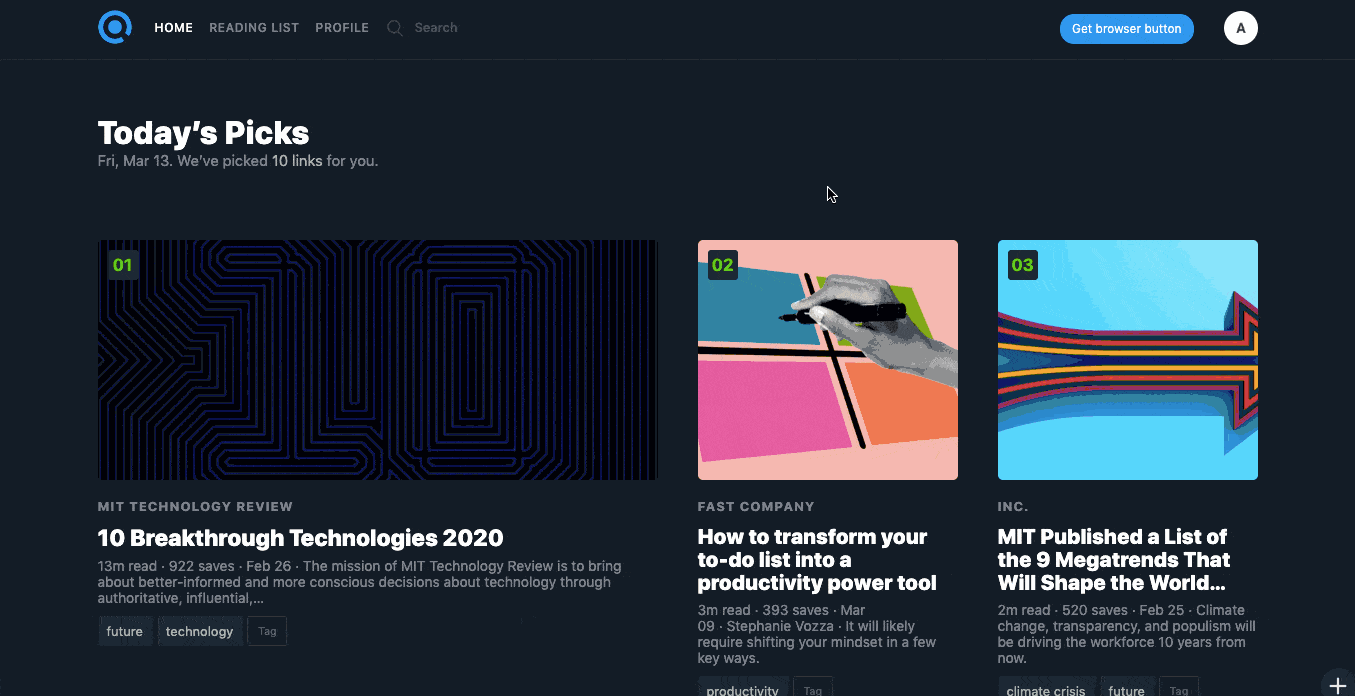Click the search magnifier icon
Image resolution: width=1355 pixels, height=696 pixels.
point(395,28)
